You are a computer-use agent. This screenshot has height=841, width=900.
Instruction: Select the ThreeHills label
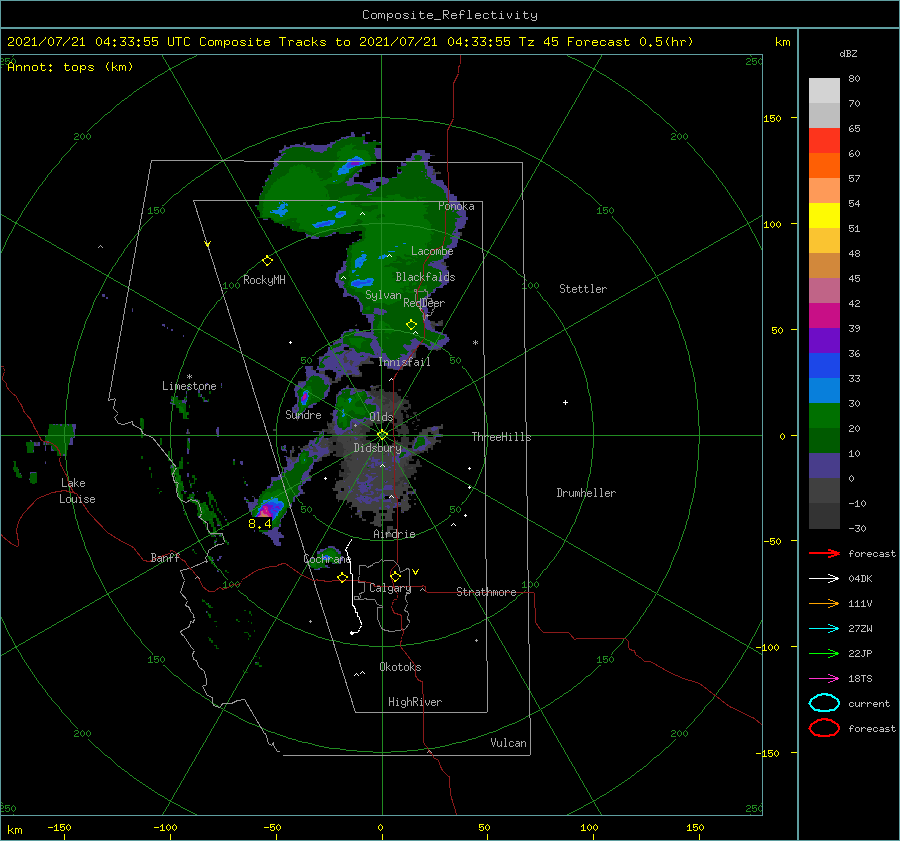501,437
